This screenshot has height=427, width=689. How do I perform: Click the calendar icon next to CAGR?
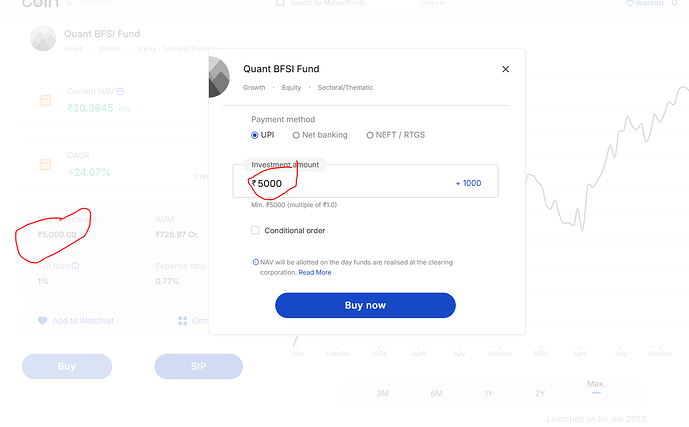point(45,164)
